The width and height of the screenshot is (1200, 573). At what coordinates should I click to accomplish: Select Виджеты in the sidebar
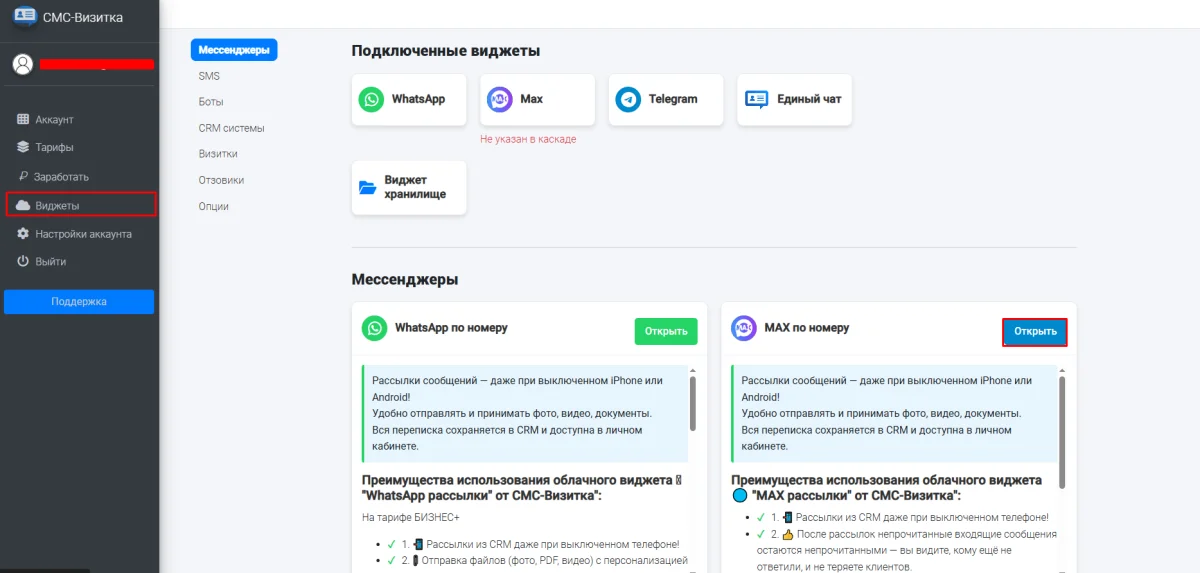click(81, 205)
